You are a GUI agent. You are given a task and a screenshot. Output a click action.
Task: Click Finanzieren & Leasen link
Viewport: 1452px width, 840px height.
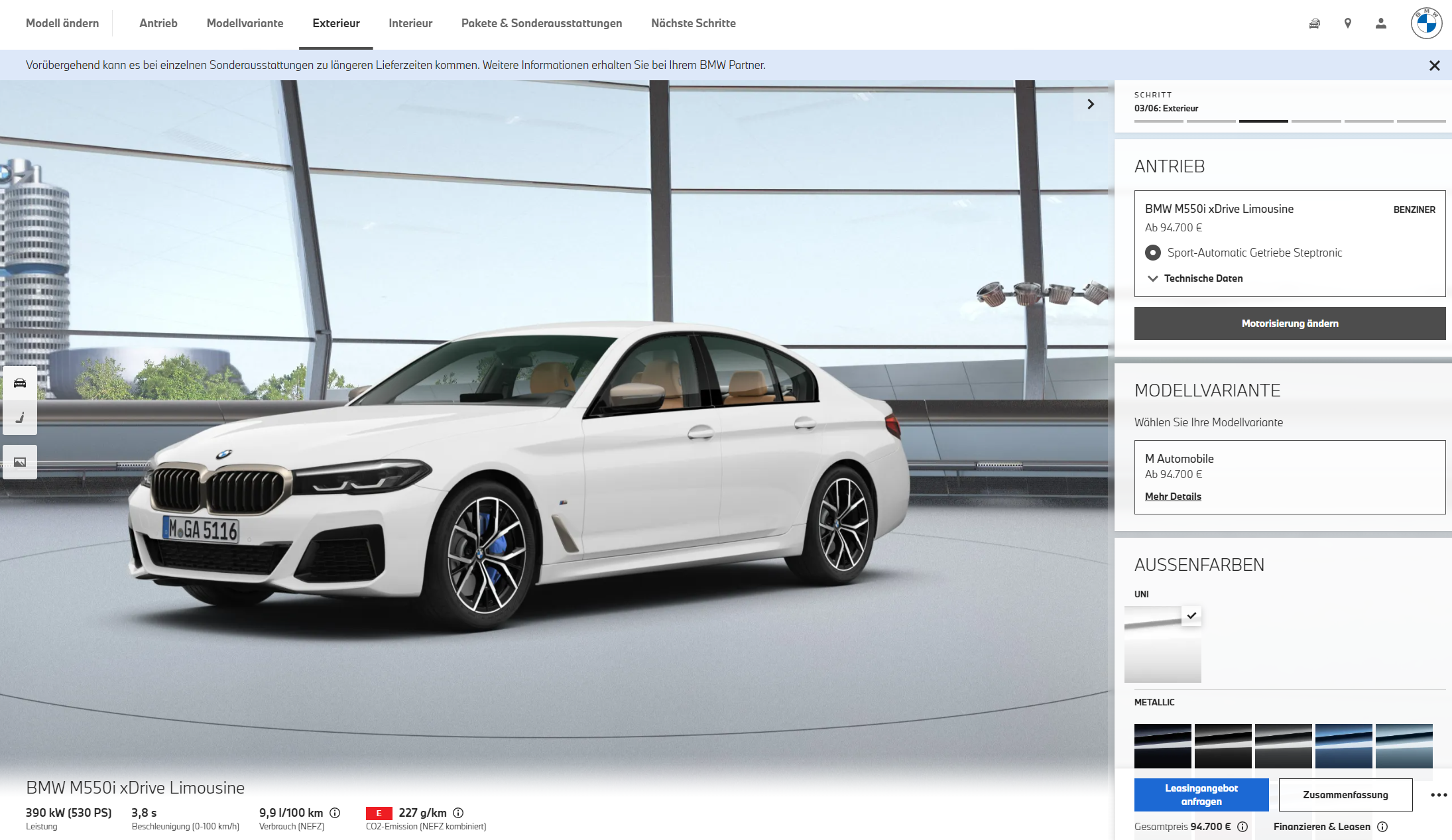pos(1321,827)
